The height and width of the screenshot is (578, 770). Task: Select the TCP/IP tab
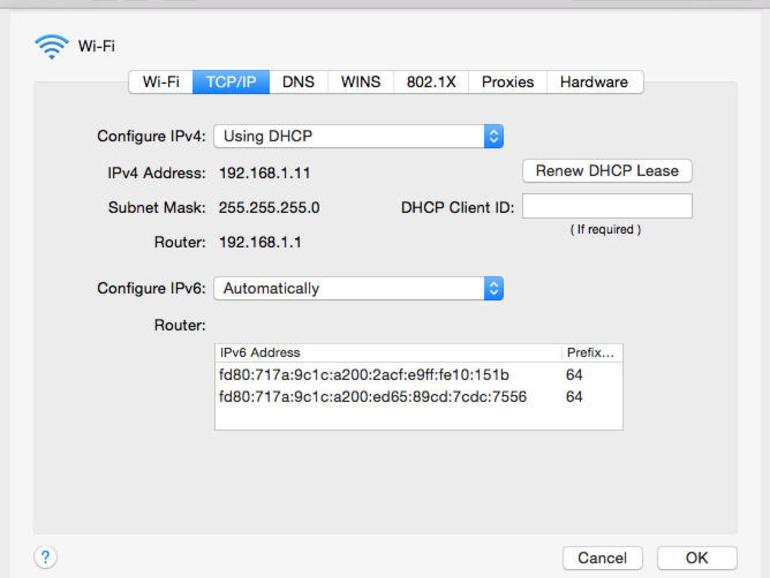(231, 82)
